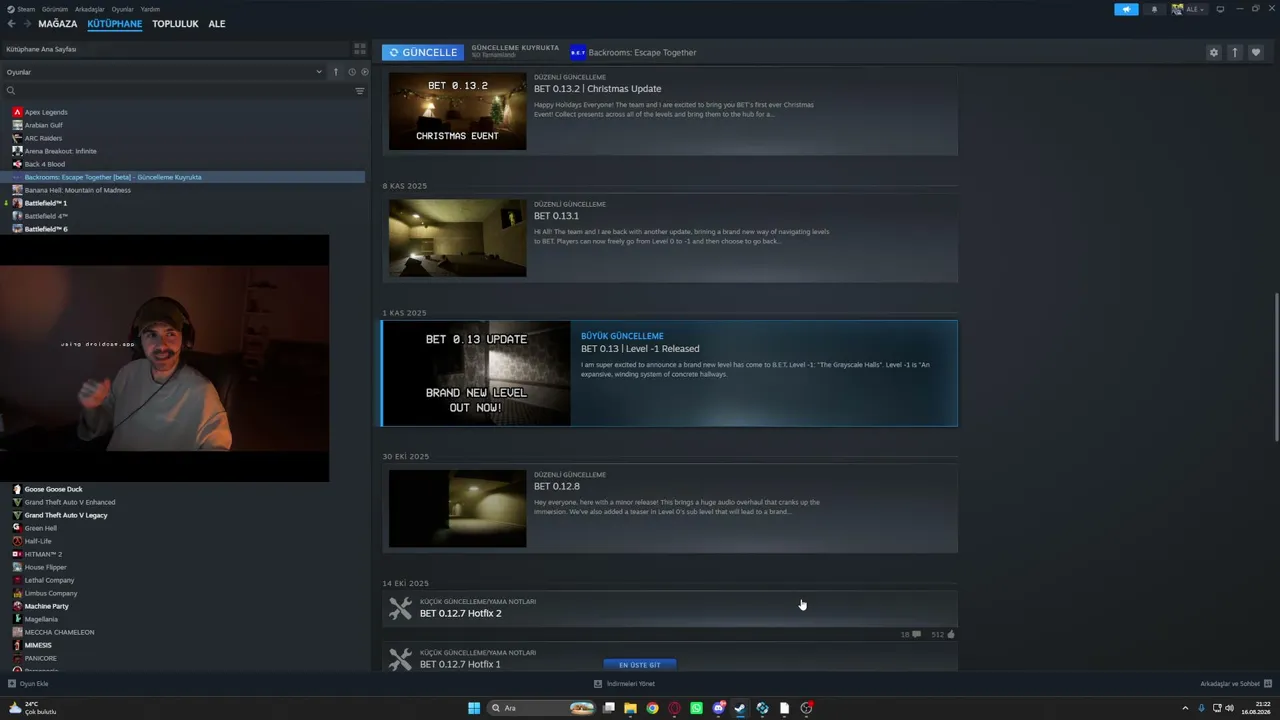The width and height of the screenshot is (1280, 720).
Task: Add game to favorites heart icon
Action: click(1256, 53)
